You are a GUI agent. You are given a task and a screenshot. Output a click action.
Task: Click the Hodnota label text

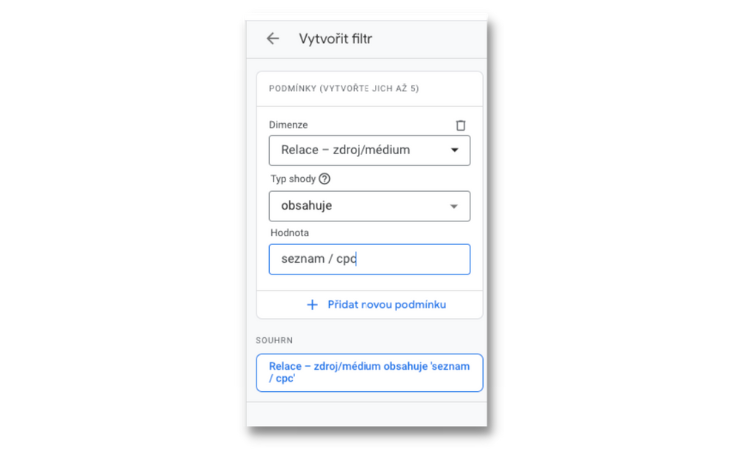pos(290,233)
